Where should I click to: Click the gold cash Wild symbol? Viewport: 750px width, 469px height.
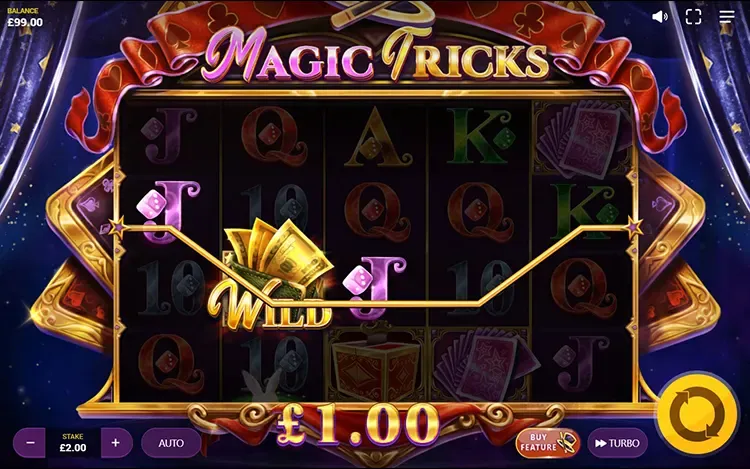pos(271,275)
